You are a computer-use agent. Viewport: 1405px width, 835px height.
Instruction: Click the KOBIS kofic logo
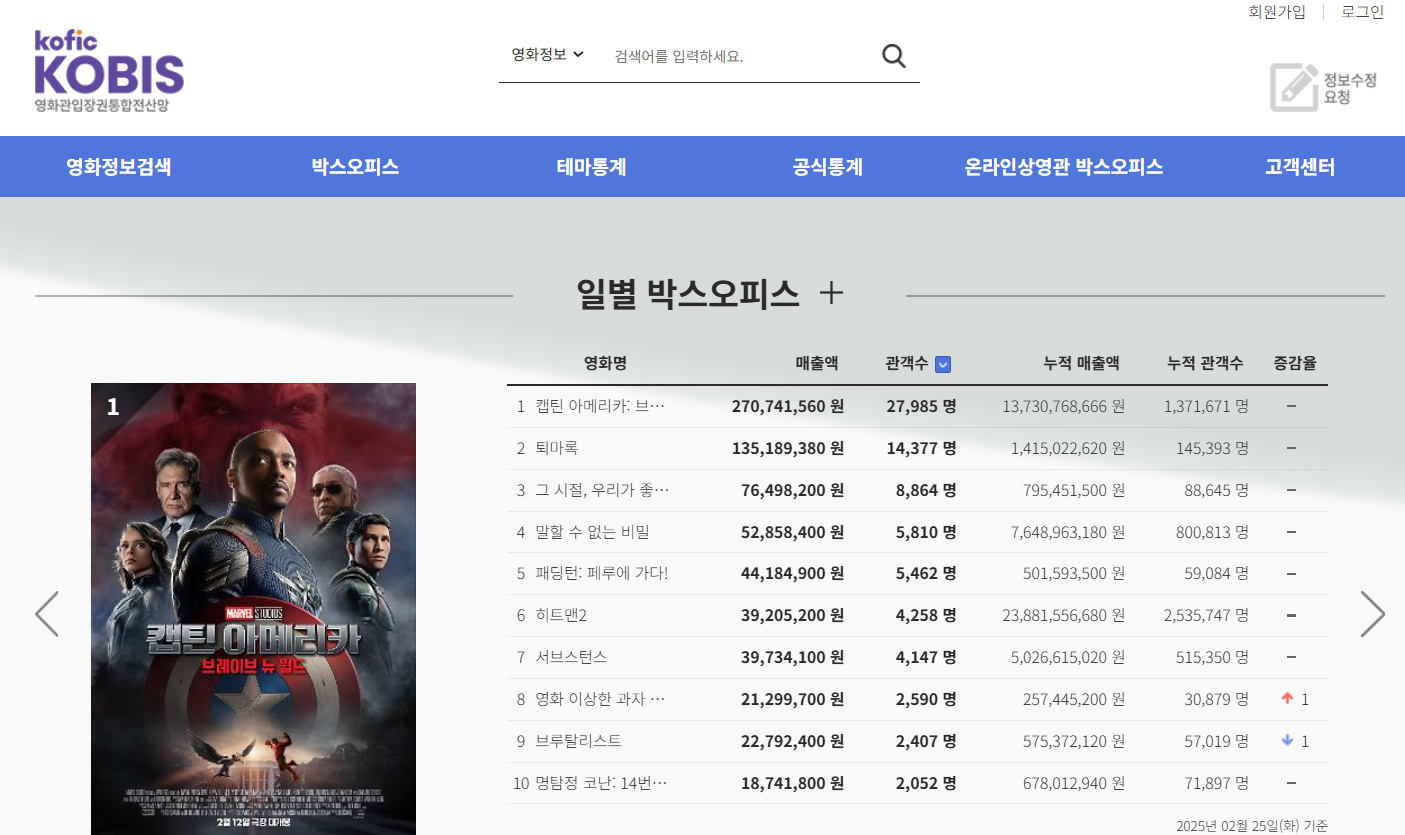coord(109,70)
